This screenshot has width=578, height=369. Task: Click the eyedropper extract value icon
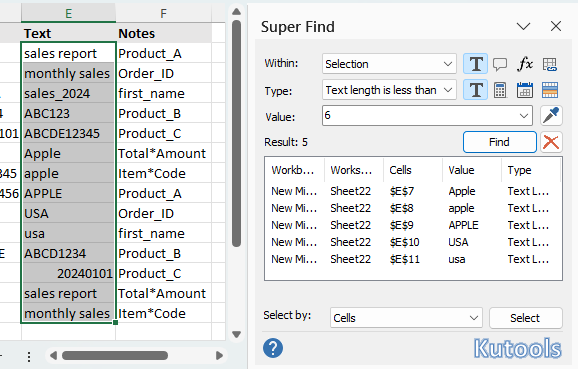pyautogui.click(x=551, y=115)
